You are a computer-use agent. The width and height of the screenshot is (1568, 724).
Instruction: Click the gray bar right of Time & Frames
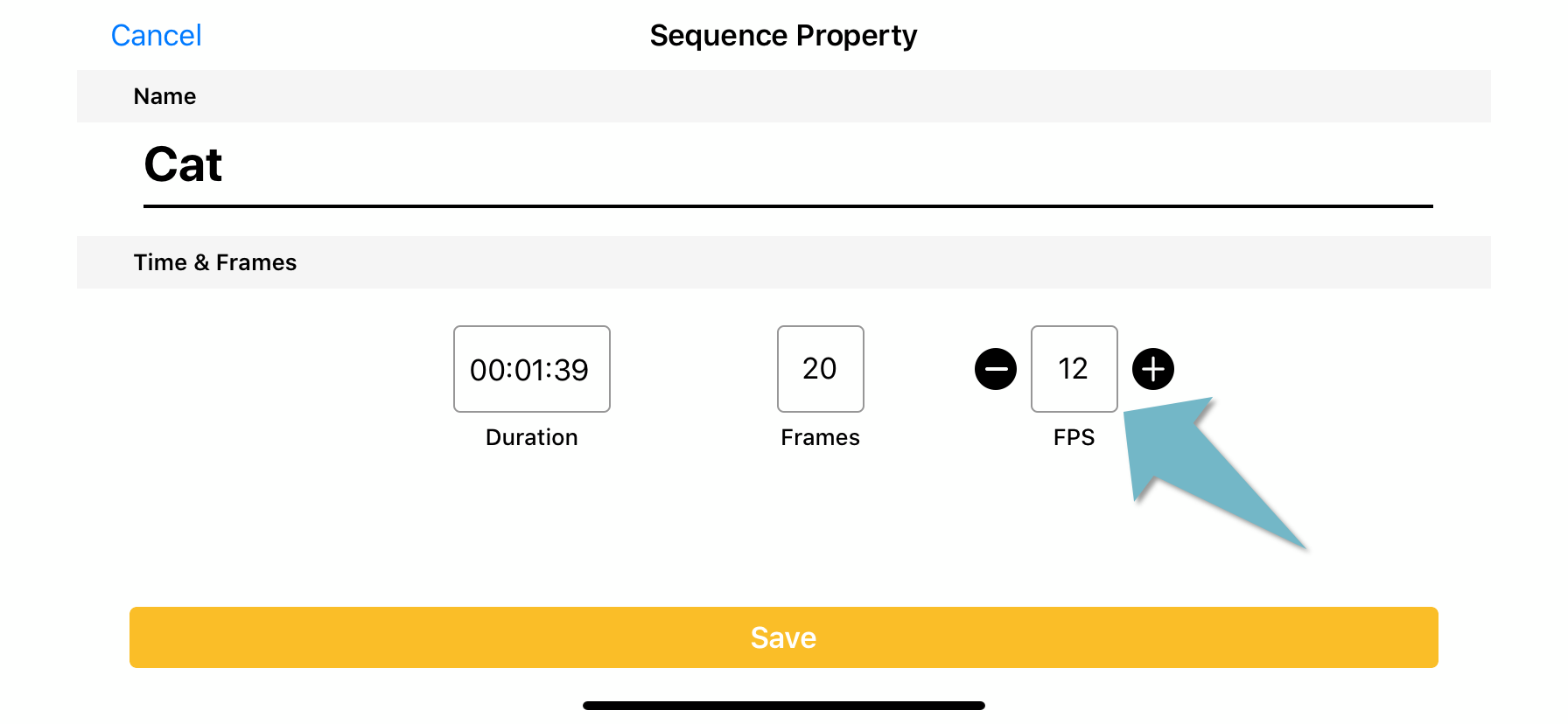click(x=892, y=262)
